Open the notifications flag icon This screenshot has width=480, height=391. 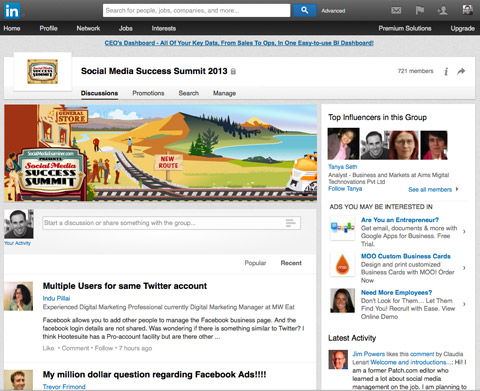pos(420,10)
